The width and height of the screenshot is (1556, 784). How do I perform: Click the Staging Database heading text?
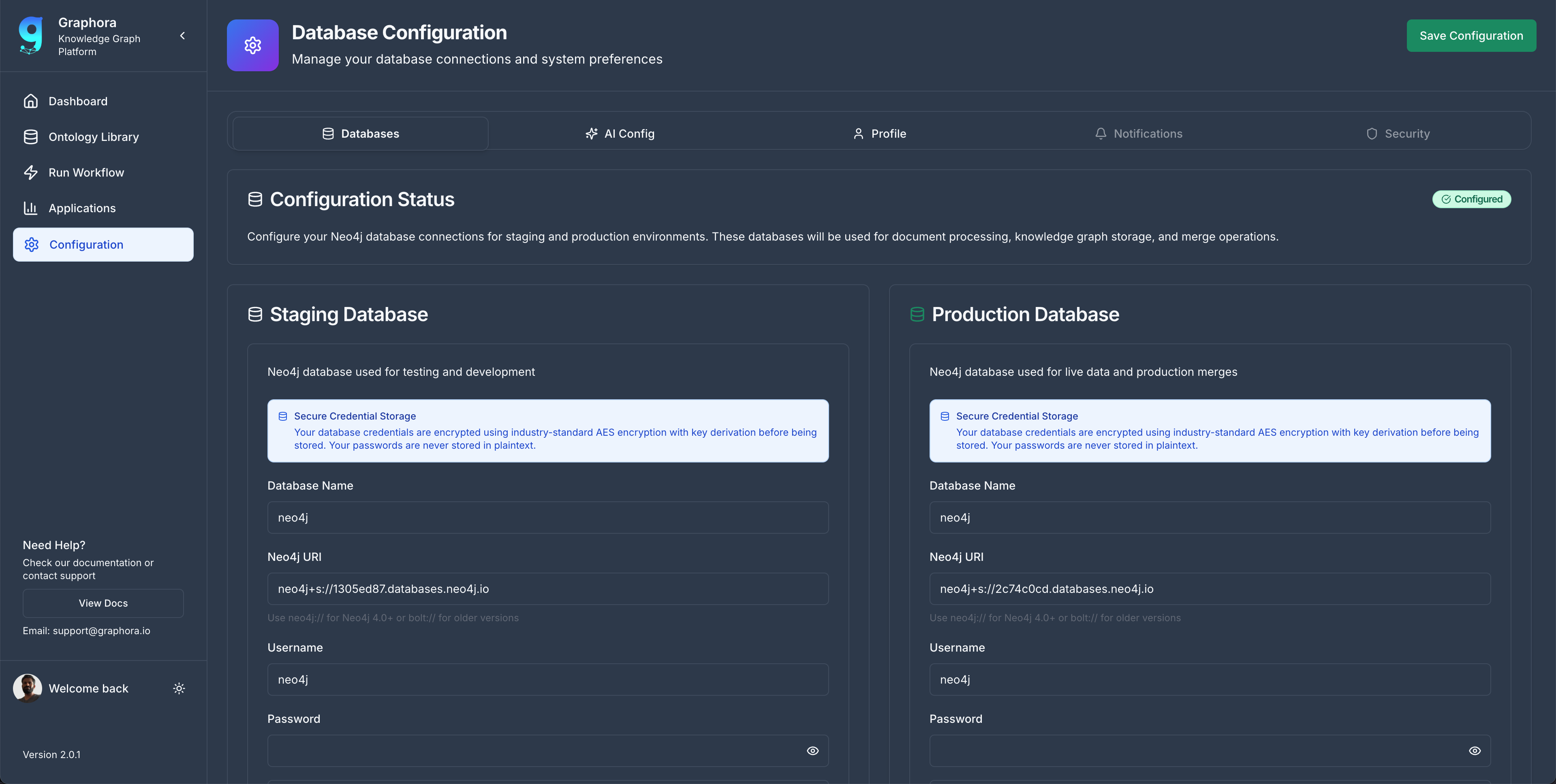(348, 314)
